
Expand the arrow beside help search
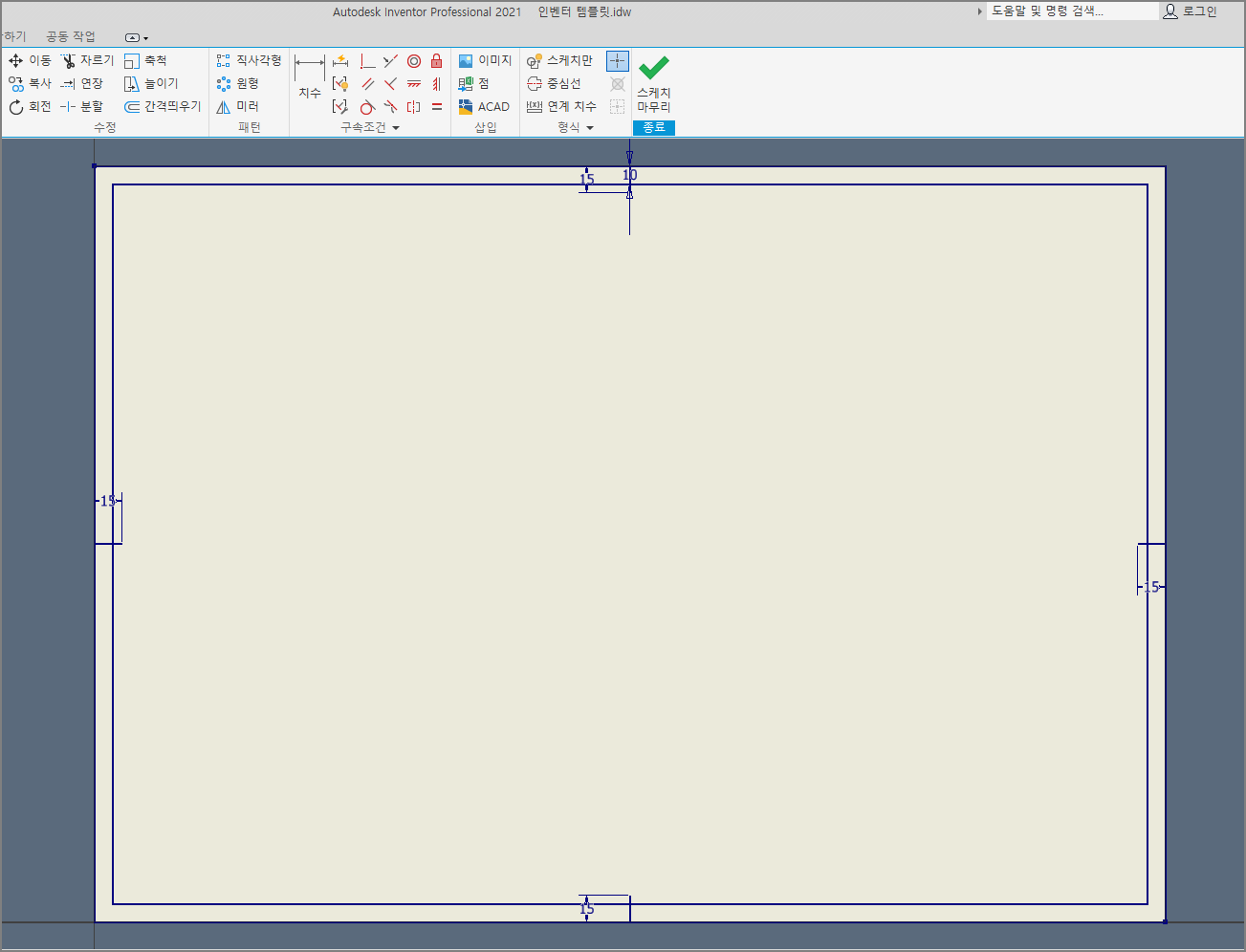point(979,11)
